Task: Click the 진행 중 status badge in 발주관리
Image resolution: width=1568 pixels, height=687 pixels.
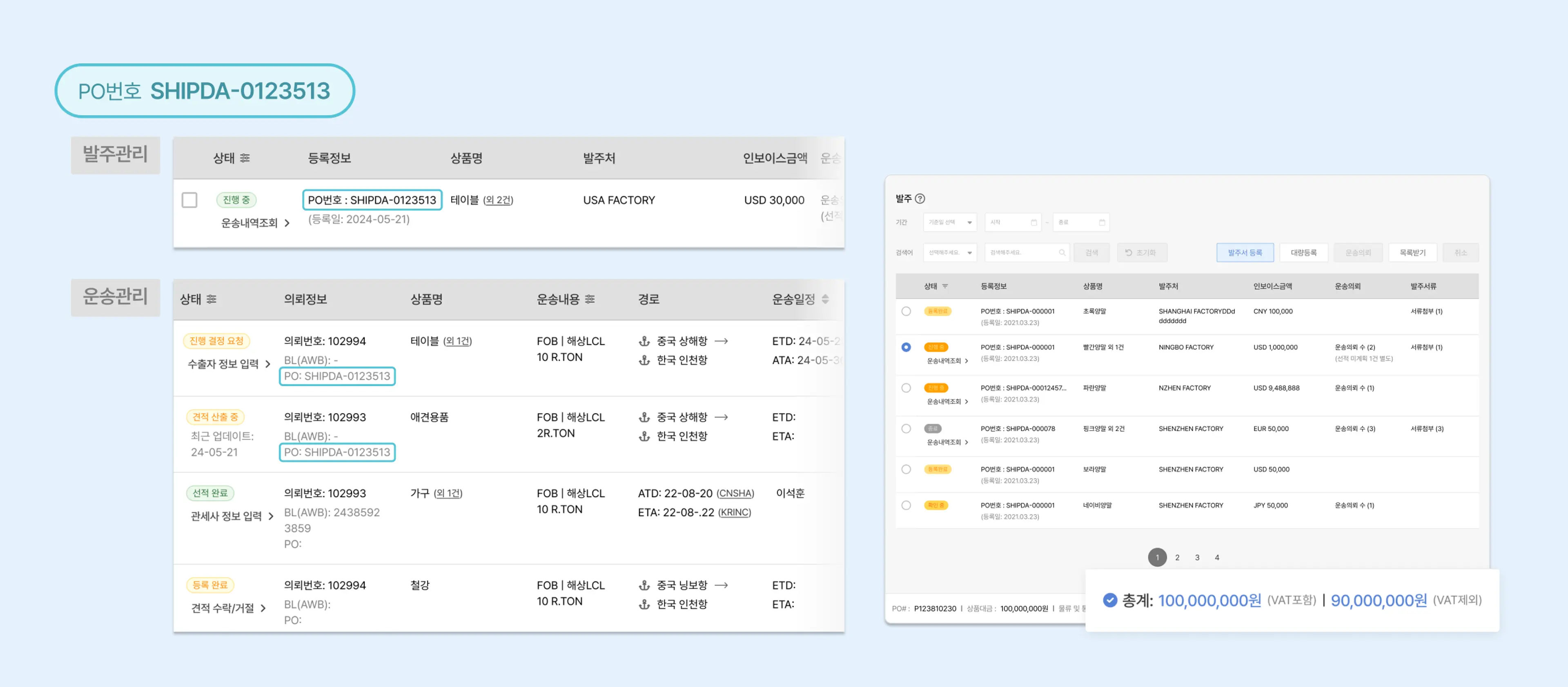Action: pos(236,200)
